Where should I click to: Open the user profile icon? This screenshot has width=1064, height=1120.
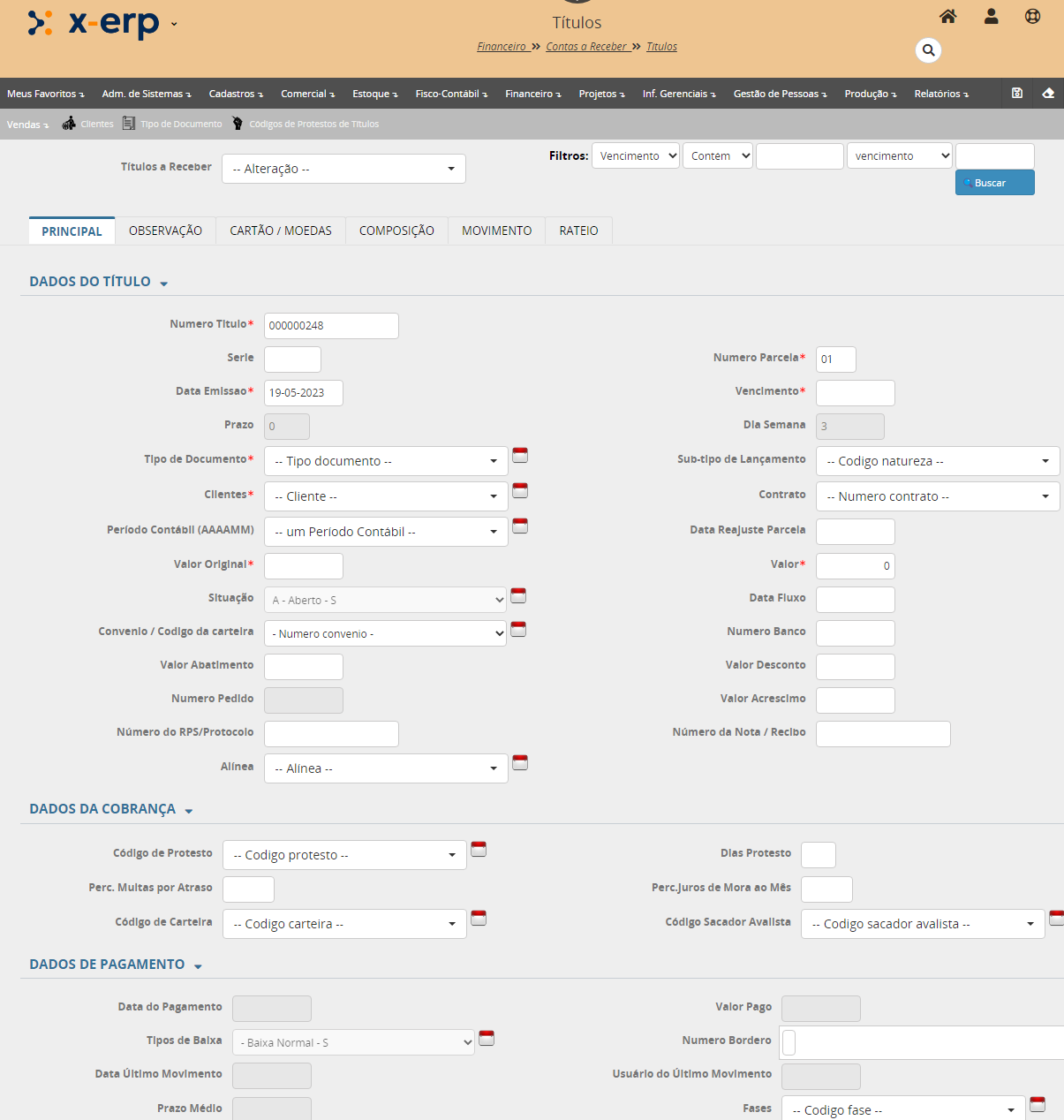[x=991, y=17]
